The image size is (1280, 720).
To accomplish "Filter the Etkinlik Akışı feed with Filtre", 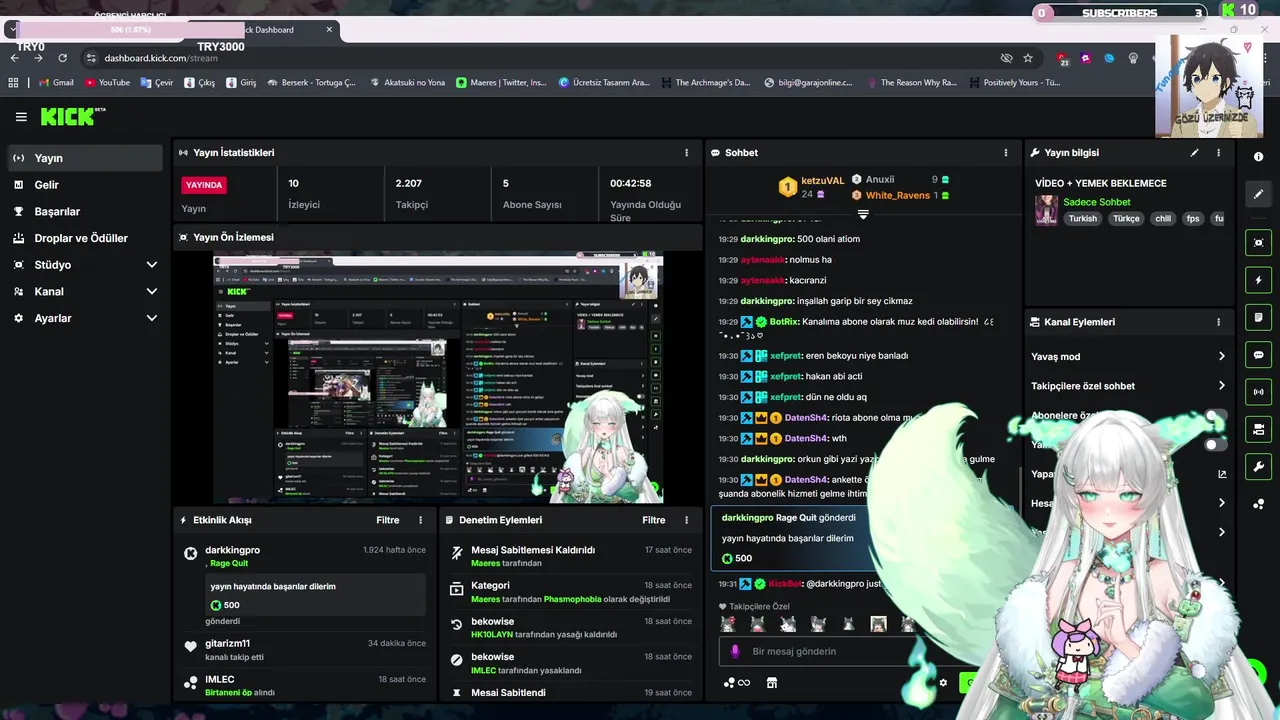I will [x=388, y=520].
